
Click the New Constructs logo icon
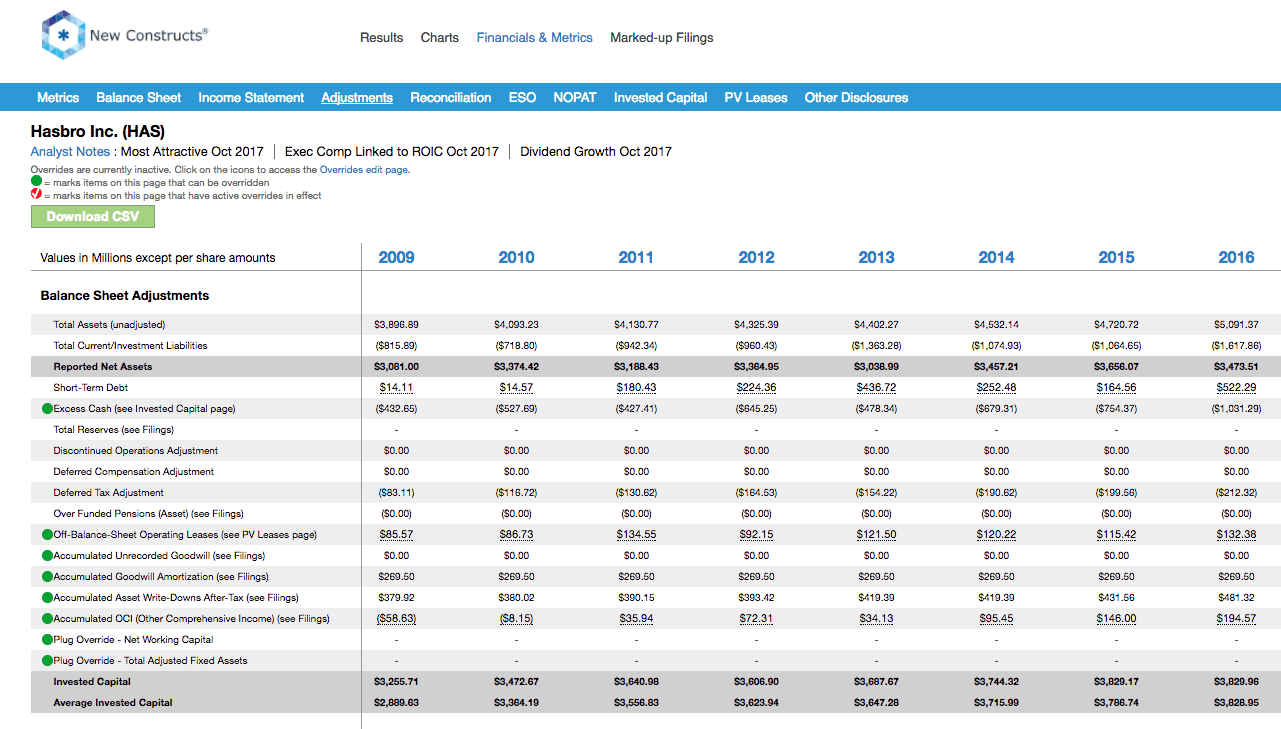[x=63, y=36]
